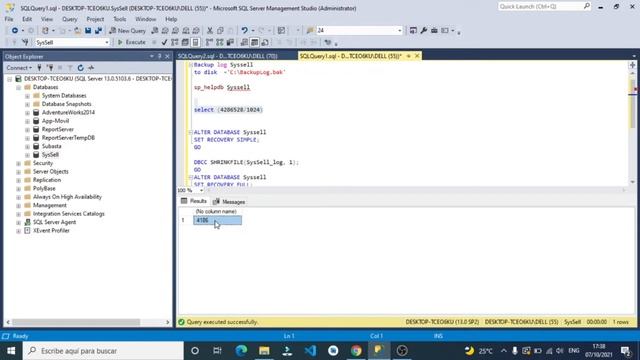Switch to the SQLQuery2.sql tab

(228, 56)
